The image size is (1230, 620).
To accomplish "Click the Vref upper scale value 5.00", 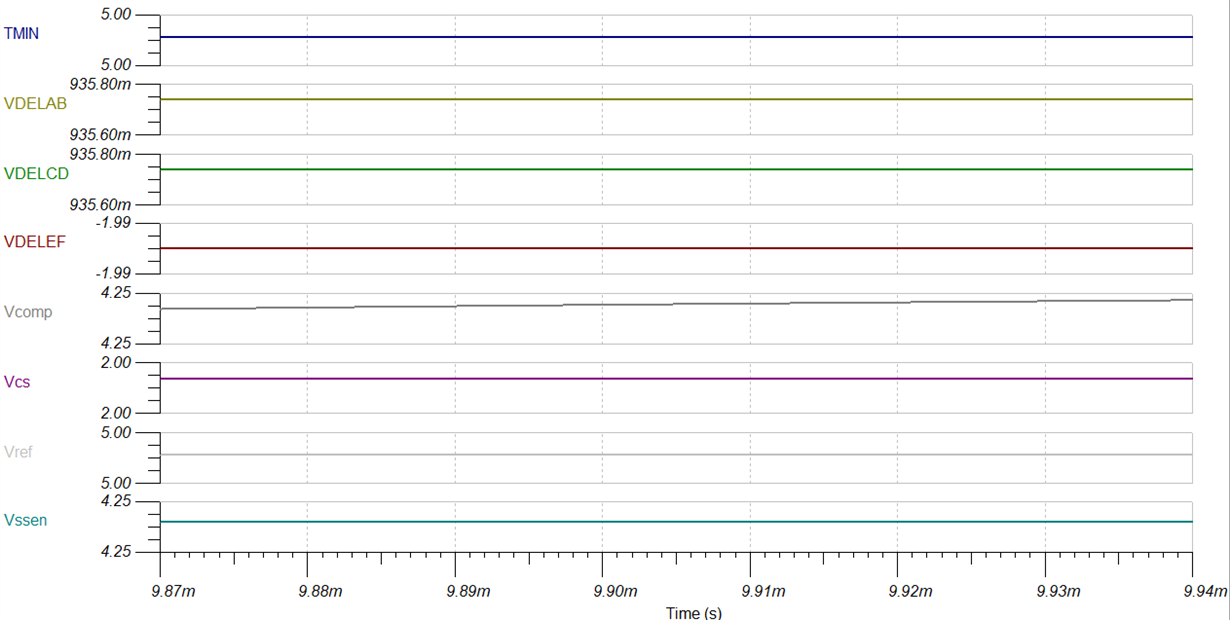I will 116,432.
